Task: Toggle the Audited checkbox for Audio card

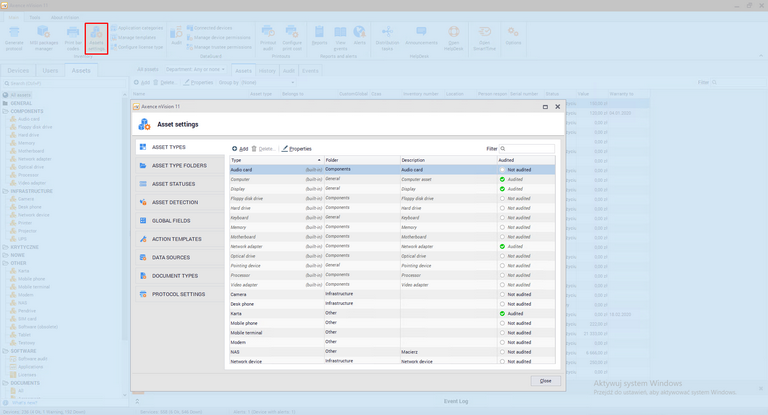Action: [x=502, y=170]
